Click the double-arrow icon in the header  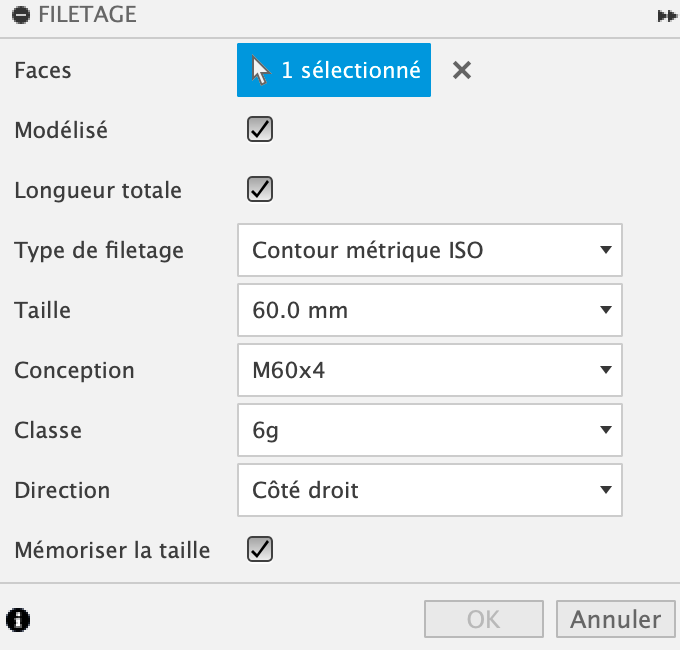666,17
